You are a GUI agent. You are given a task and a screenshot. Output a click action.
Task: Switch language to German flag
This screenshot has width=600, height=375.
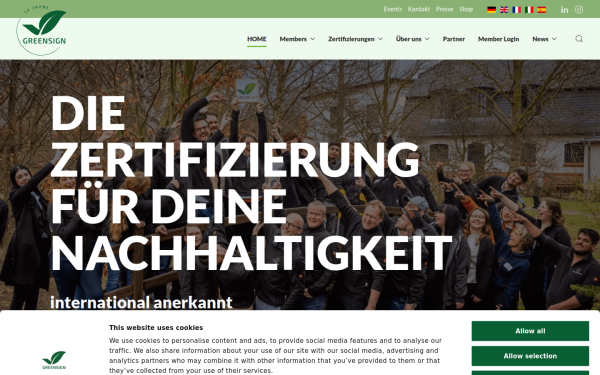491,10
